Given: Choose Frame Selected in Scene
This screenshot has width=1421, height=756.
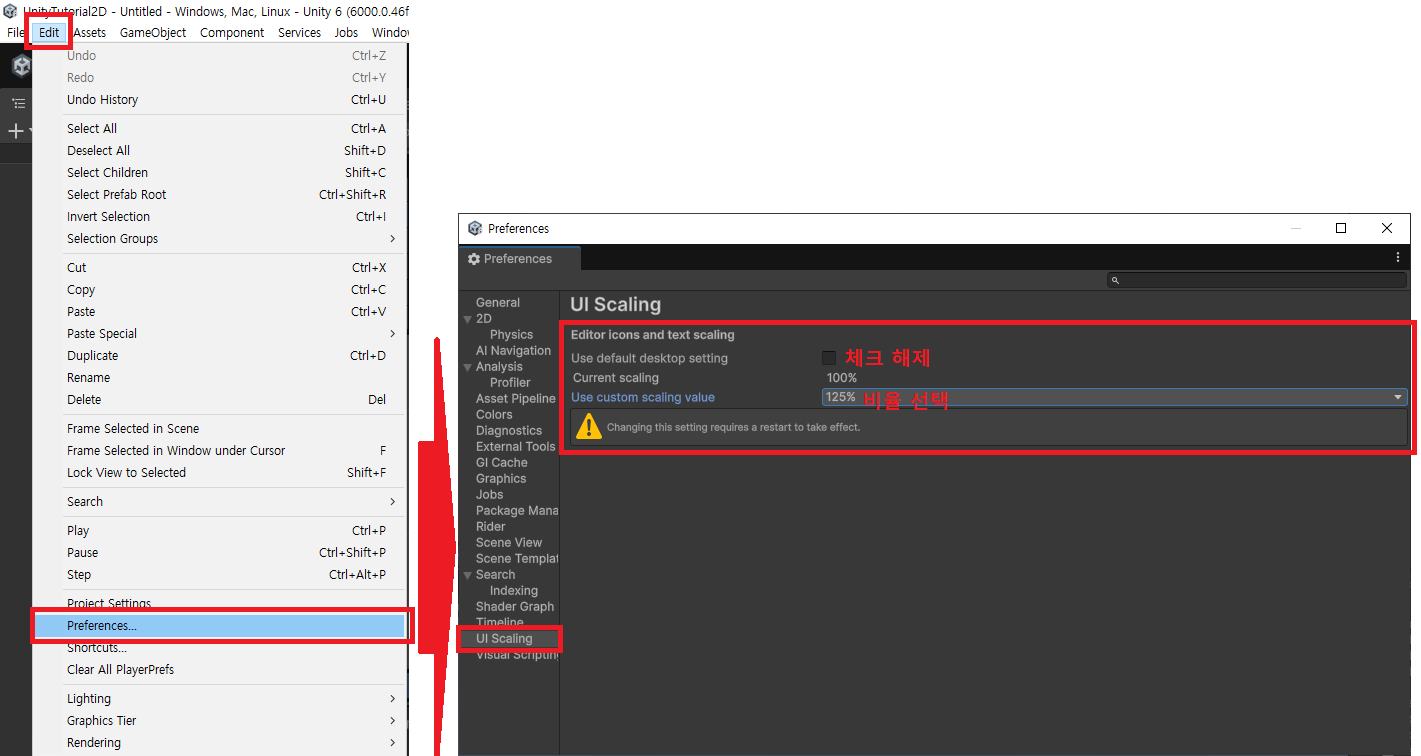Looking at the screenshot, I should pos(220,429).
